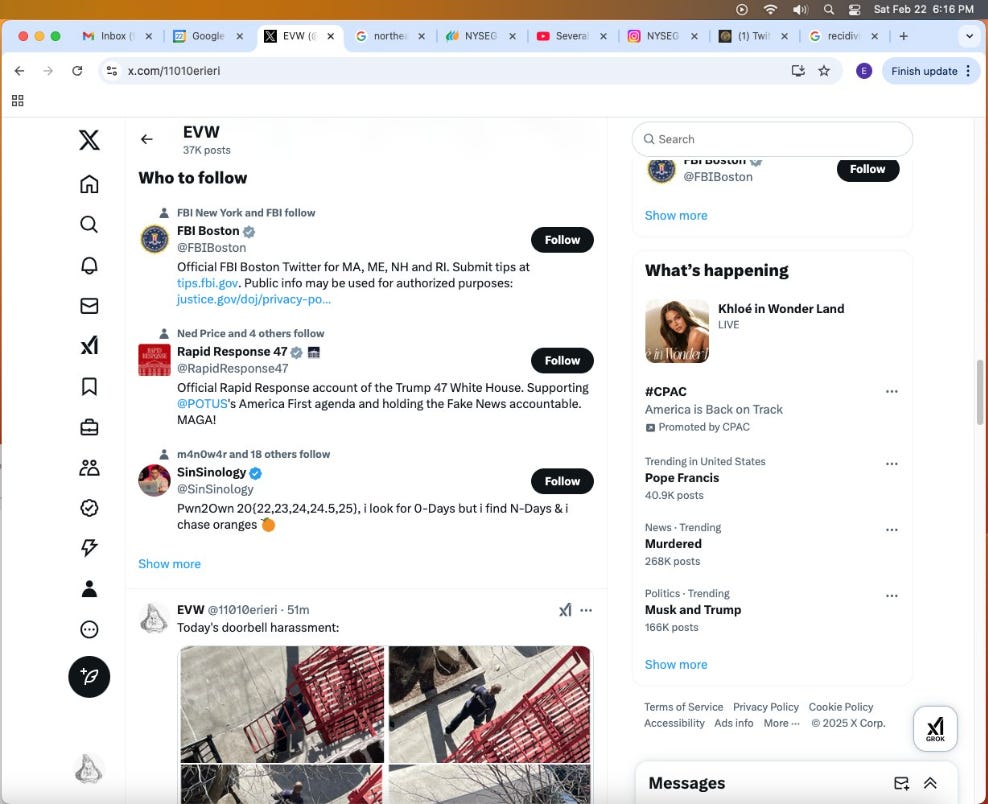Image resolution: width=988 pixels, height=804 pixels.
Task: Open Terms of Service footer link
Action: (x=684, y=707)
